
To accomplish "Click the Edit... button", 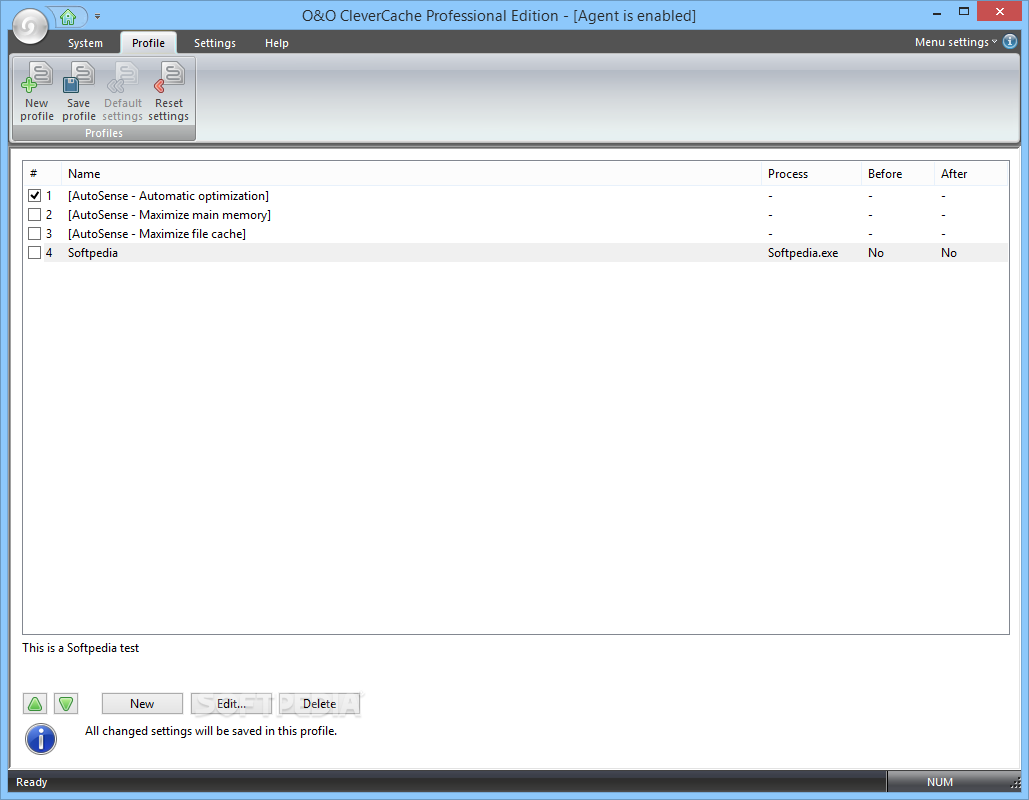I will (x=231, y=704).
